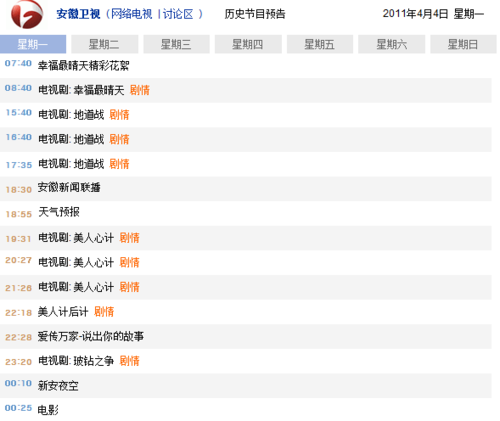Click the 剧情 tag next to 玻钻之争
The image size is (500, 421).
pos(129,361)
